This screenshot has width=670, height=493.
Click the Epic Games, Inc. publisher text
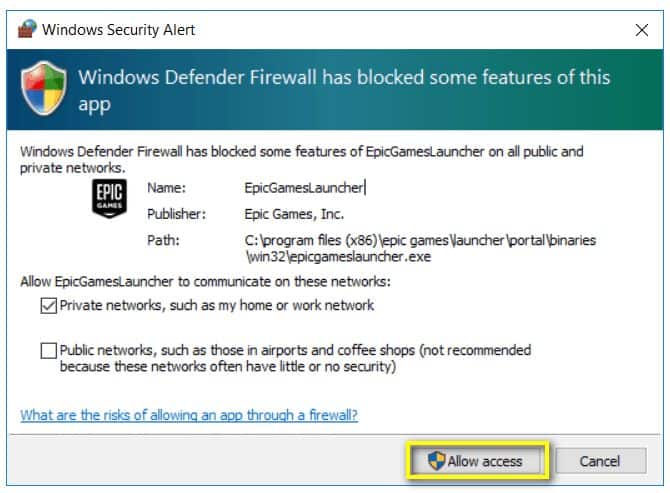pos(294,214)
